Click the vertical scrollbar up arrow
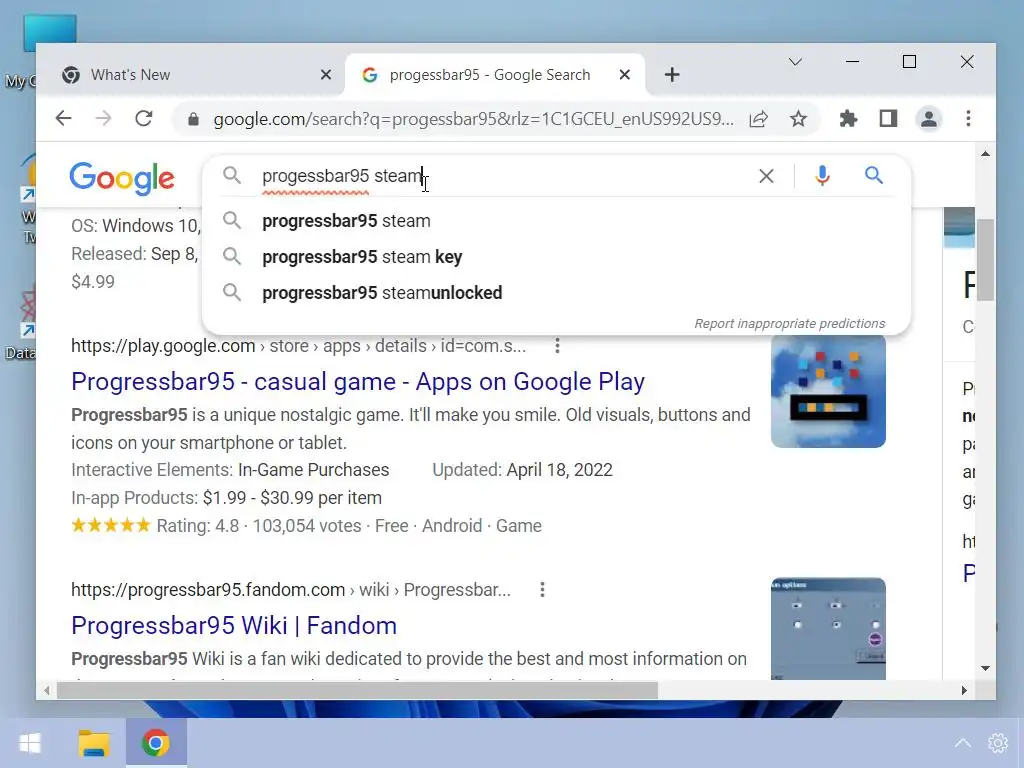 tap(985, 153)
